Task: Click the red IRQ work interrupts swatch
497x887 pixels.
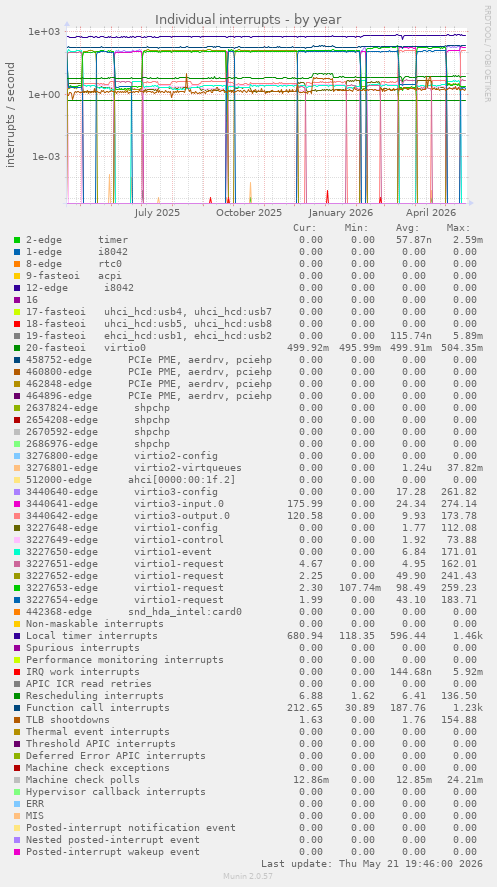Action: click(x=17, y=672)
